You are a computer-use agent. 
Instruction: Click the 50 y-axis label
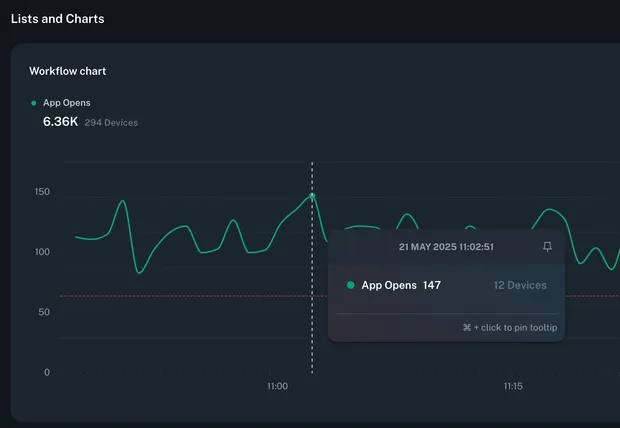(x=45, y=313)
